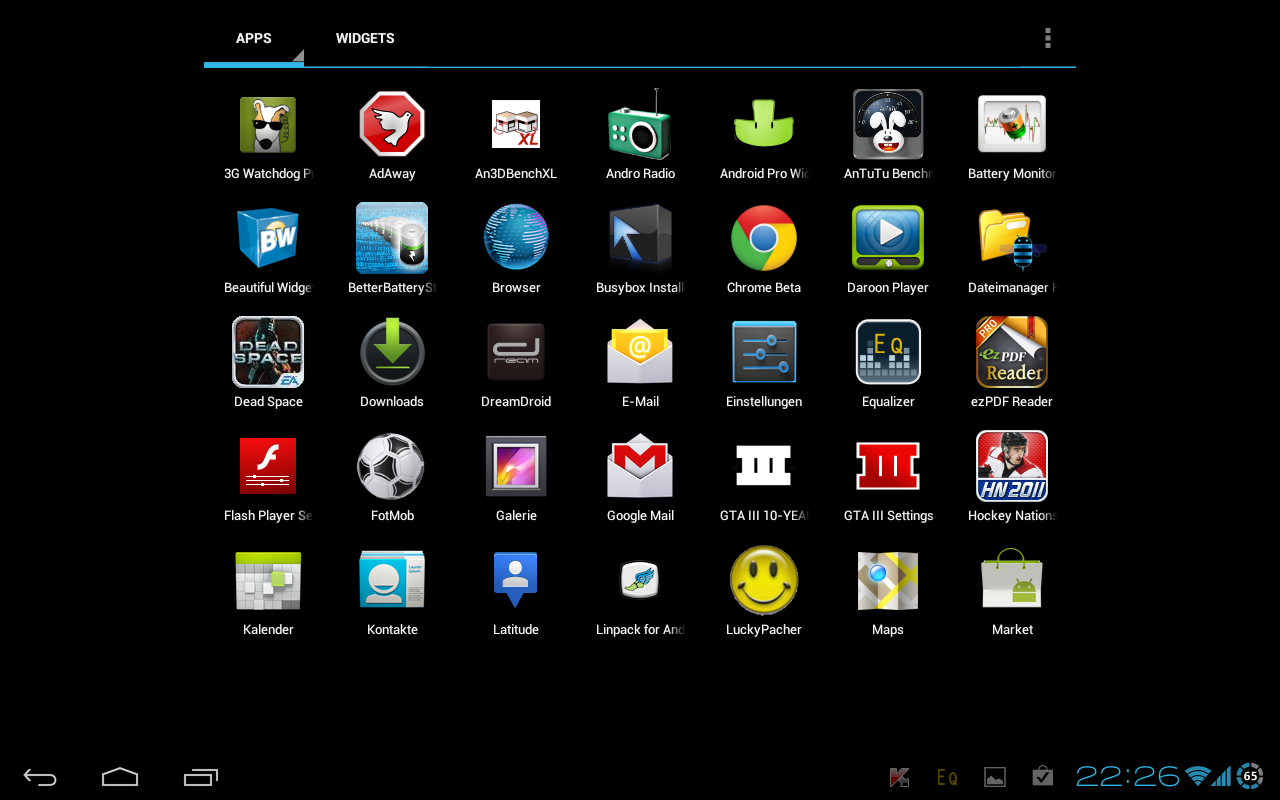The height and width of the screenshot is (800, 1280).
Task: Tap the Wi-Fi signal indicator
Action: (1197, 776)
